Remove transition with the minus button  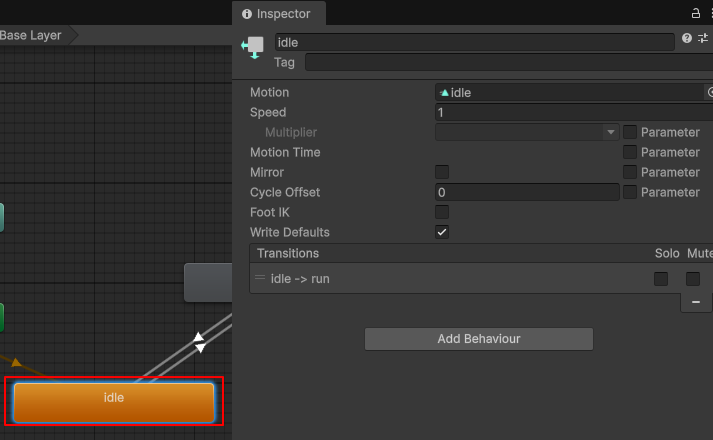(x=696, y=302)
